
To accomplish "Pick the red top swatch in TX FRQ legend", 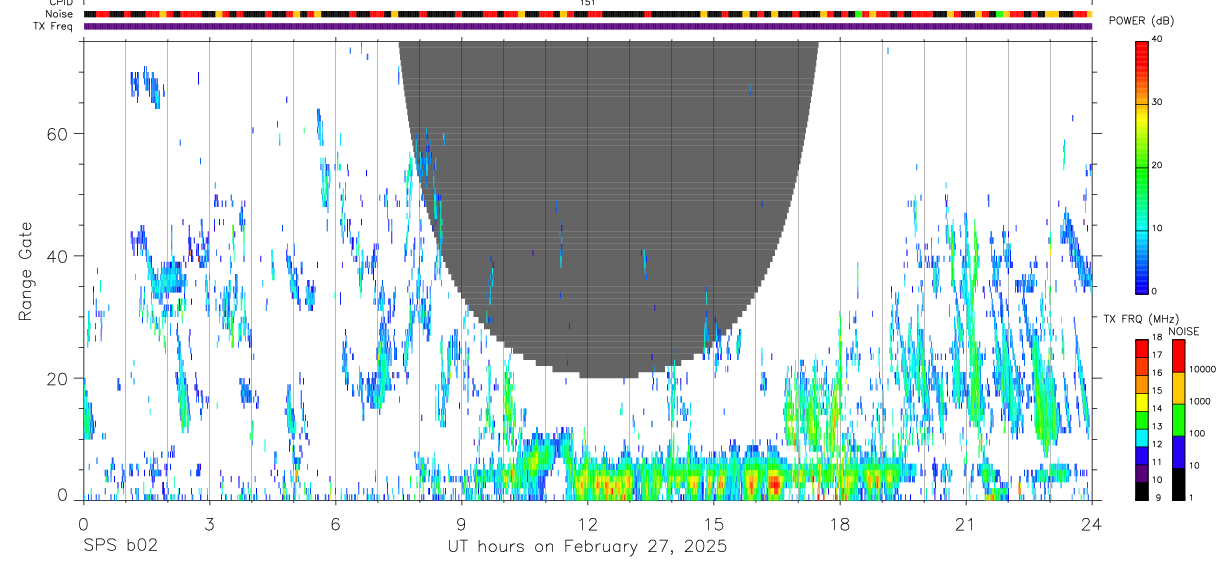I will pos(1141,349).
